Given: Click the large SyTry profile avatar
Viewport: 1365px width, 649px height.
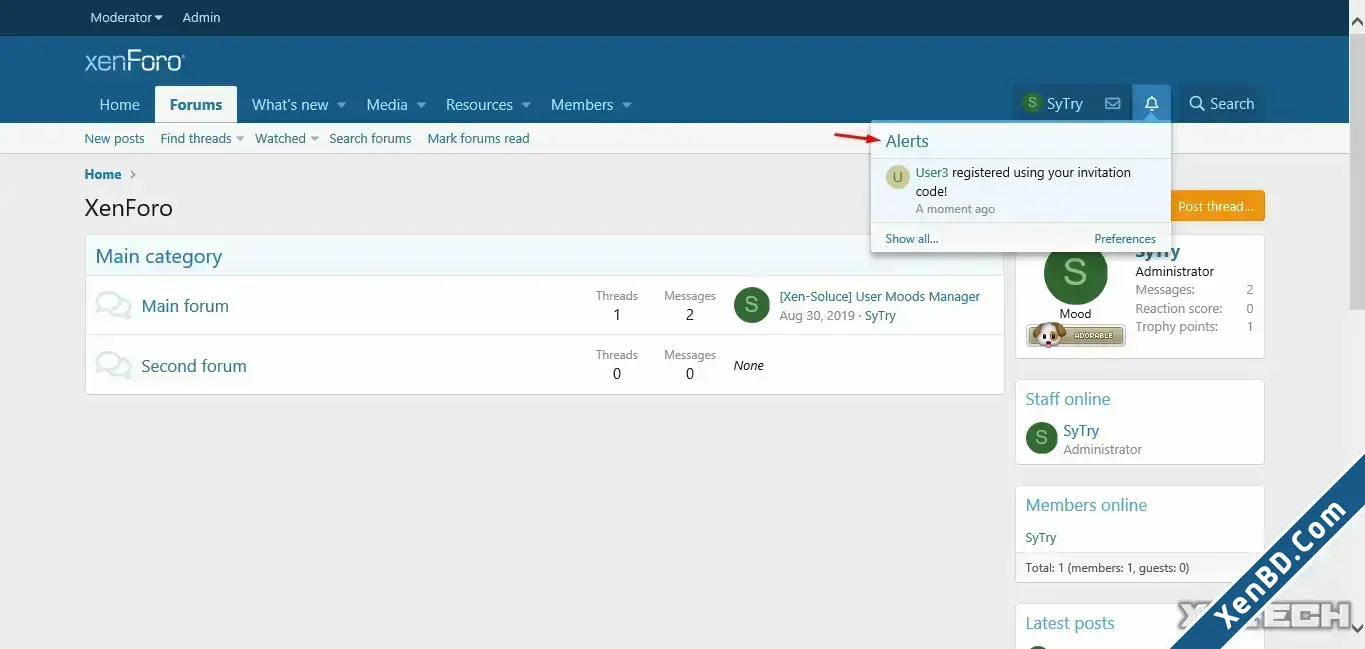Looking at the screenshot, I should click(1075, 271).
